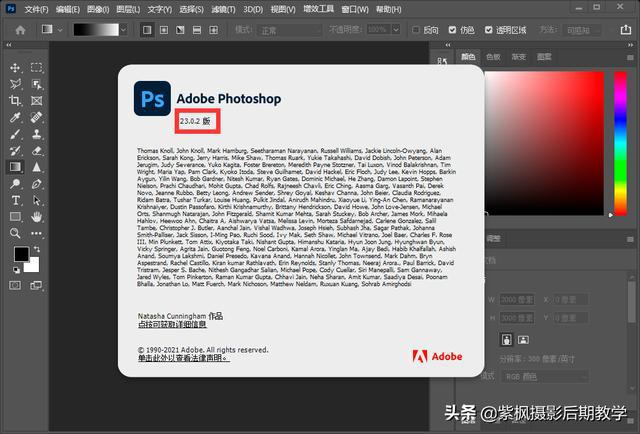Choose Radial Gradient style
The image size is (640, 434).
(164, 30)
